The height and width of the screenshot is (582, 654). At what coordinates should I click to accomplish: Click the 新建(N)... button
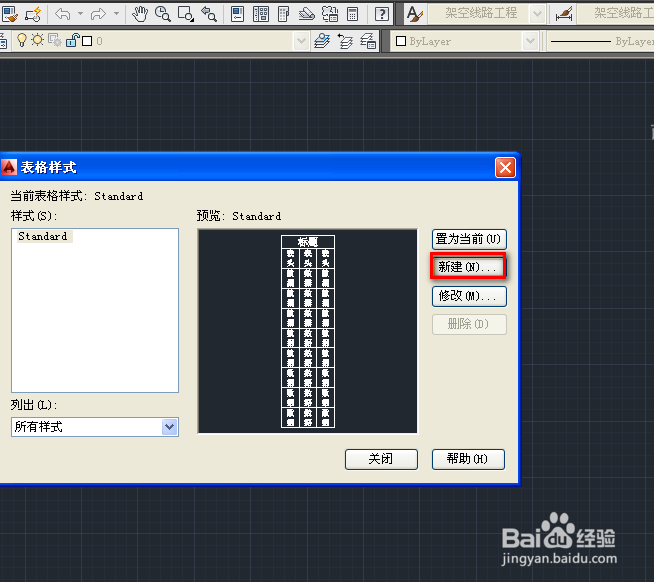point(468,266)
